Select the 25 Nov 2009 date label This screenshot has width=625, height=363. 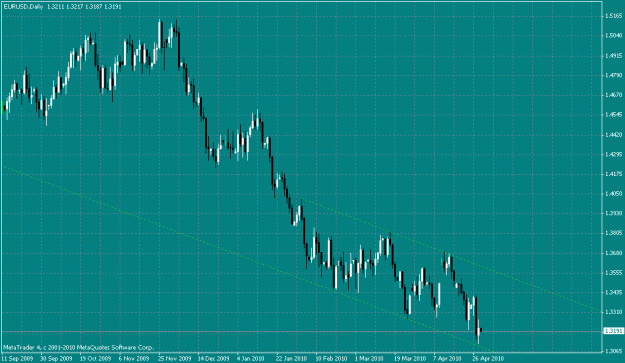175,359
